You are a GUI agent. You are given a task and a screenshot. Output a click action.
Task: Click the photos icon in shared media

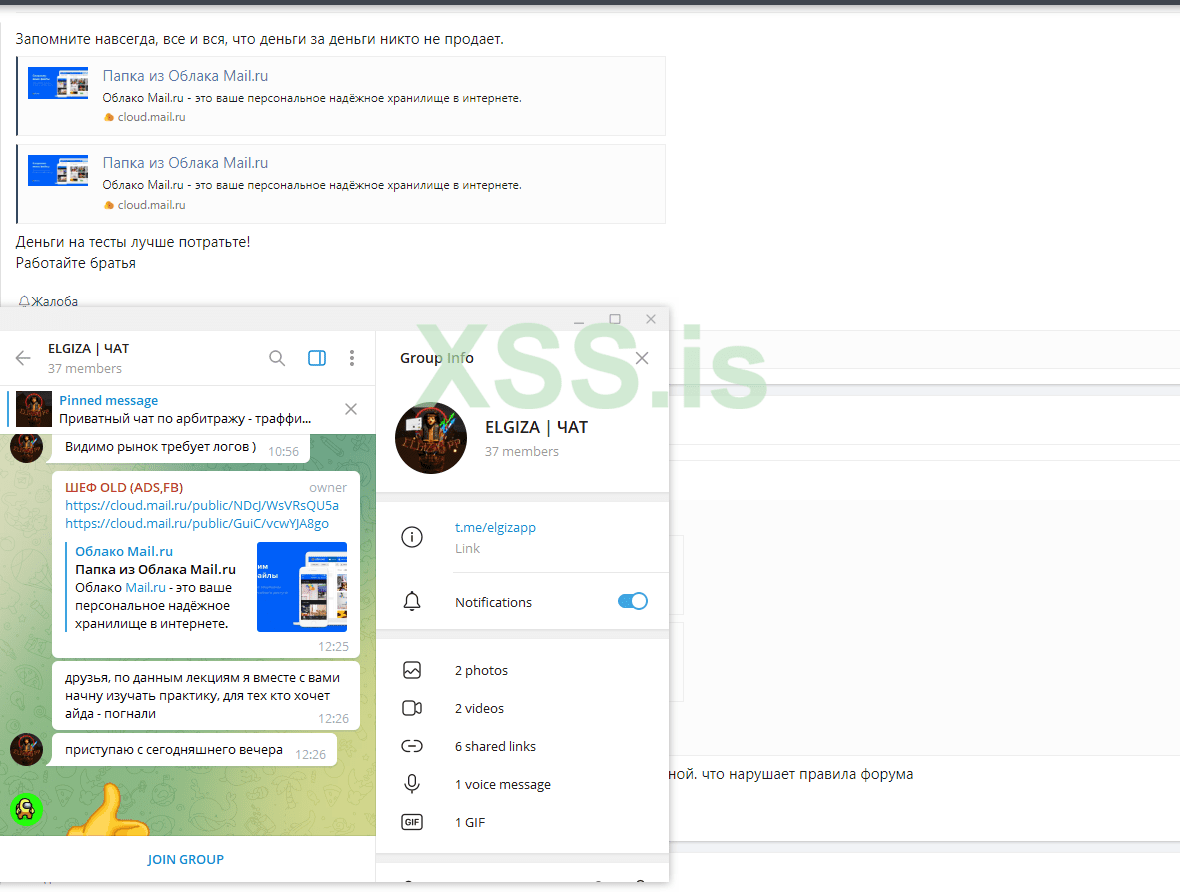(412, 670)
